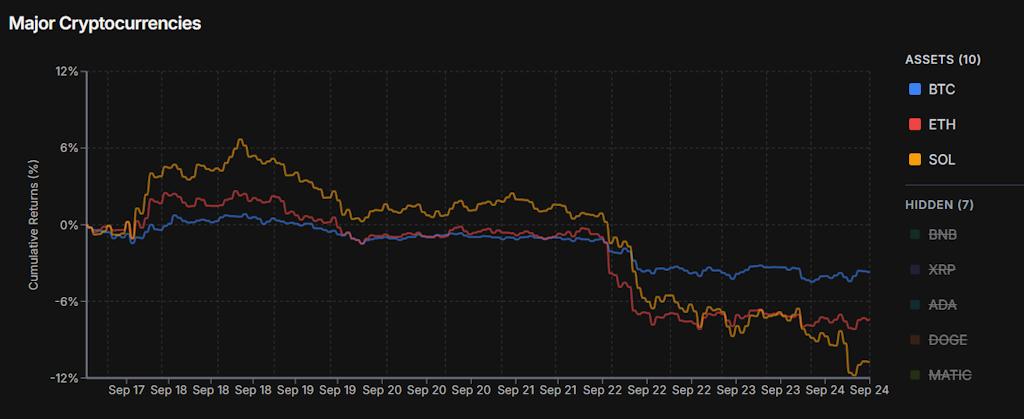
Task: Click the blue BTC color swatch
Action: (914, 90)
